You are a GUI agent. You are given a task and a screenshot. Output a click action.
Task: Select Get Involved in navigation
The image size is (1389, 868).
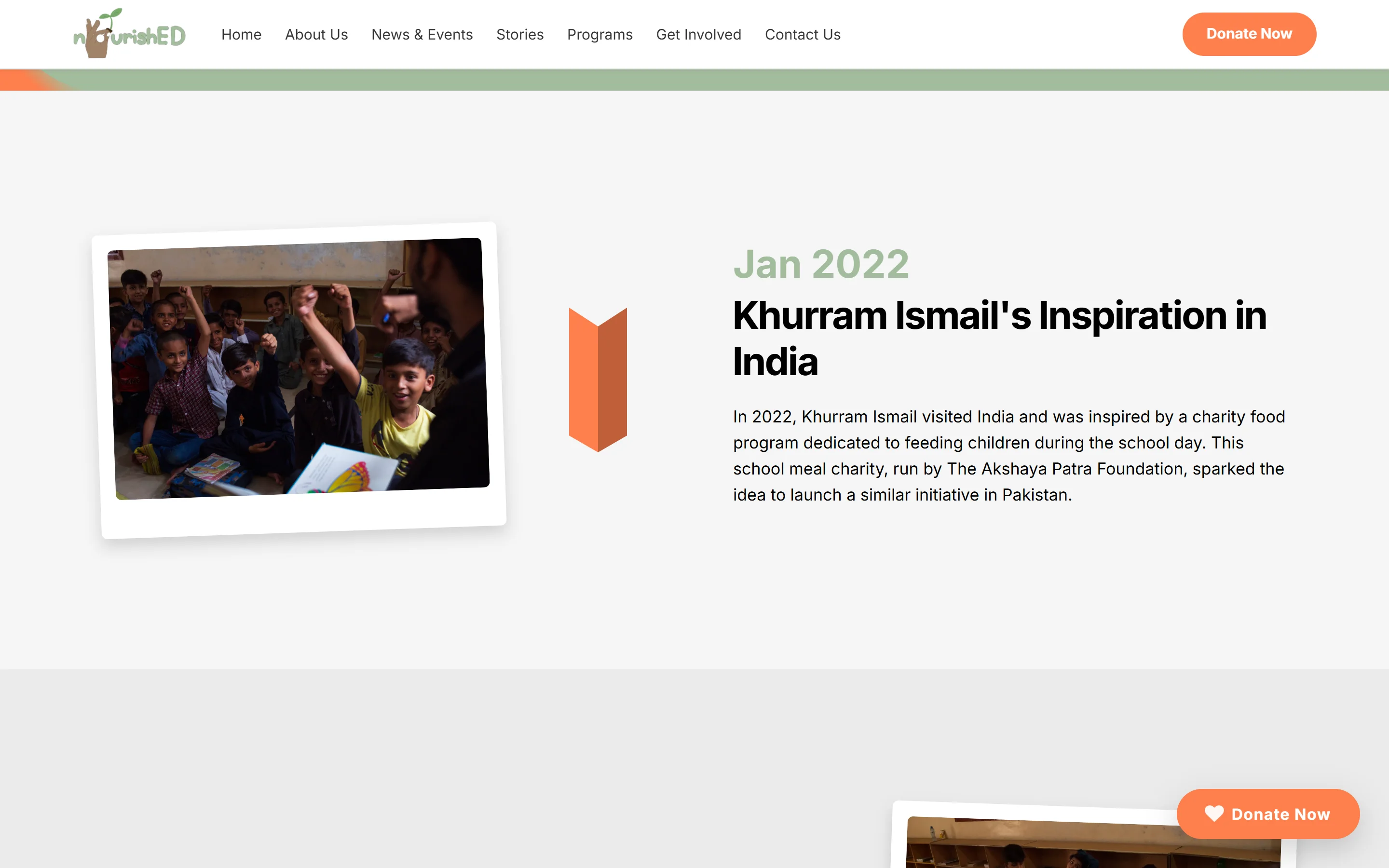[698, 34]
